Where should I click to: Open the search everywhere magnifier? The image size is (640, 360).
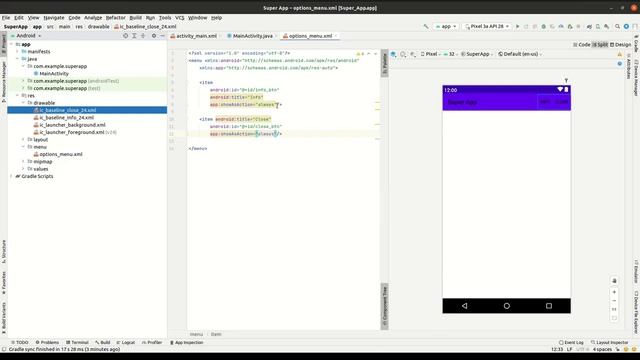coord(618,27)
